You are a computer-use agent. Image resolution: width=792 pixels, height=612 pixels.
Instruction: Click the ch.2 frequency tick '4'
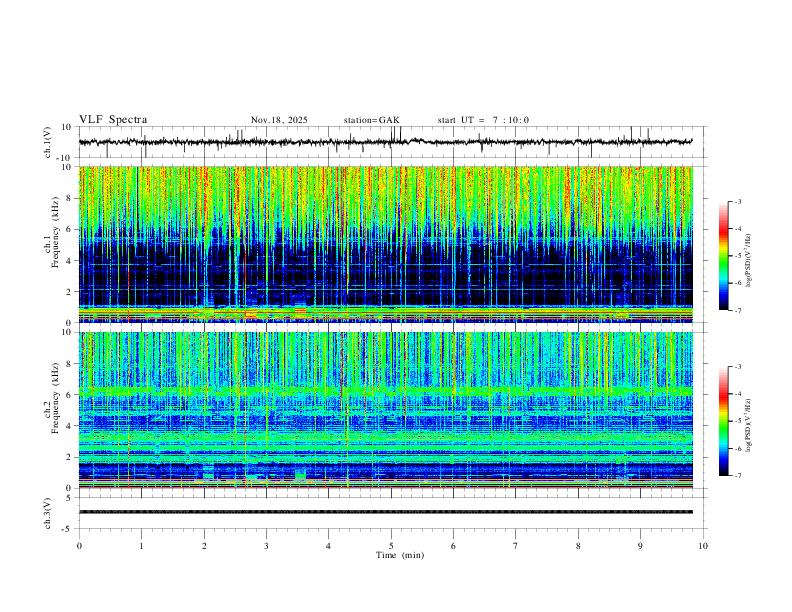tap(68, 426)
